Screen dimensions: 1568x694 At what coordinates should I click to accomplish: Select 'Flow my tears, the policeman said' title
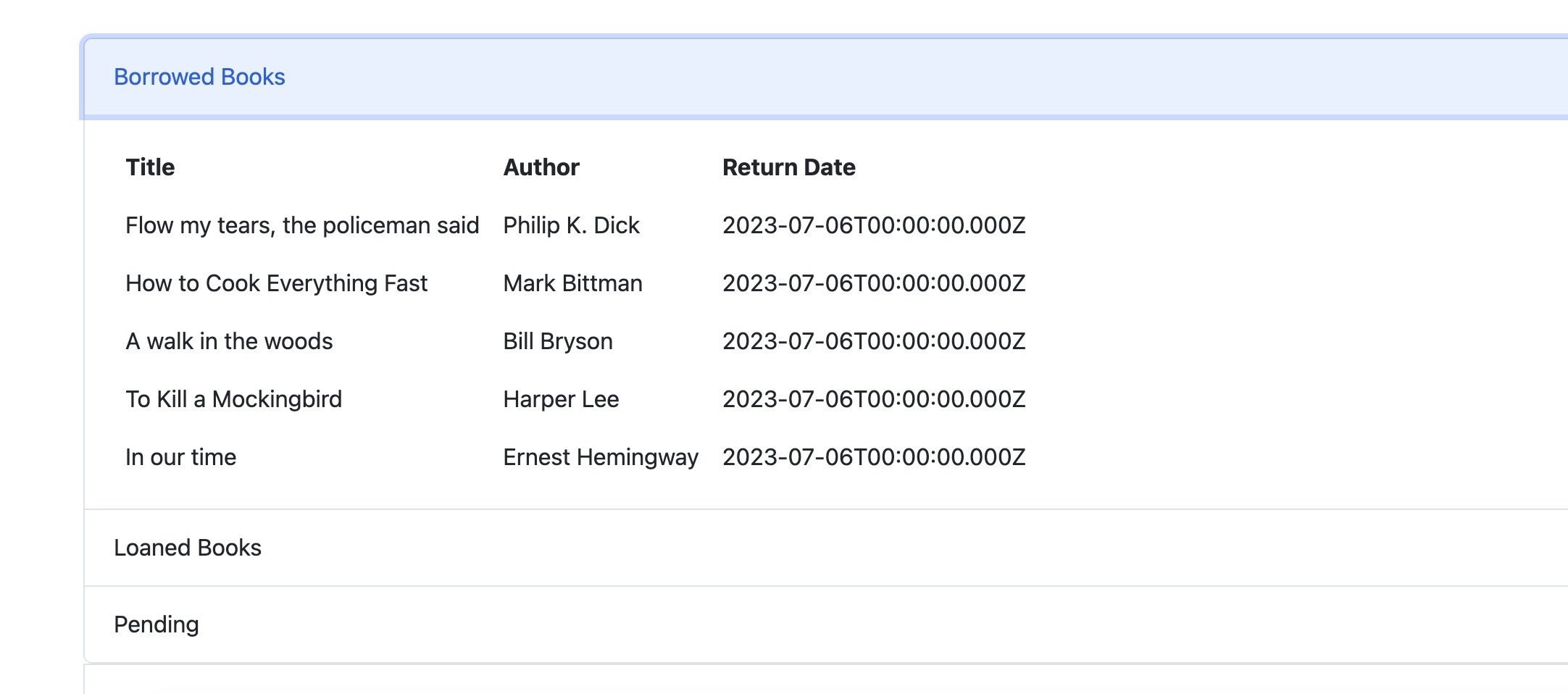click(x=302, y=225)
